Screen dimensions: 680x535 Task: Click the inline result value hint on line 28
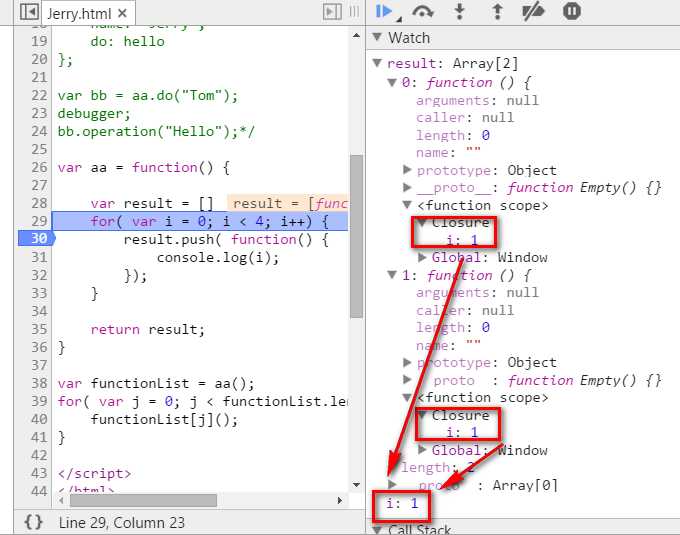point(288,203)
